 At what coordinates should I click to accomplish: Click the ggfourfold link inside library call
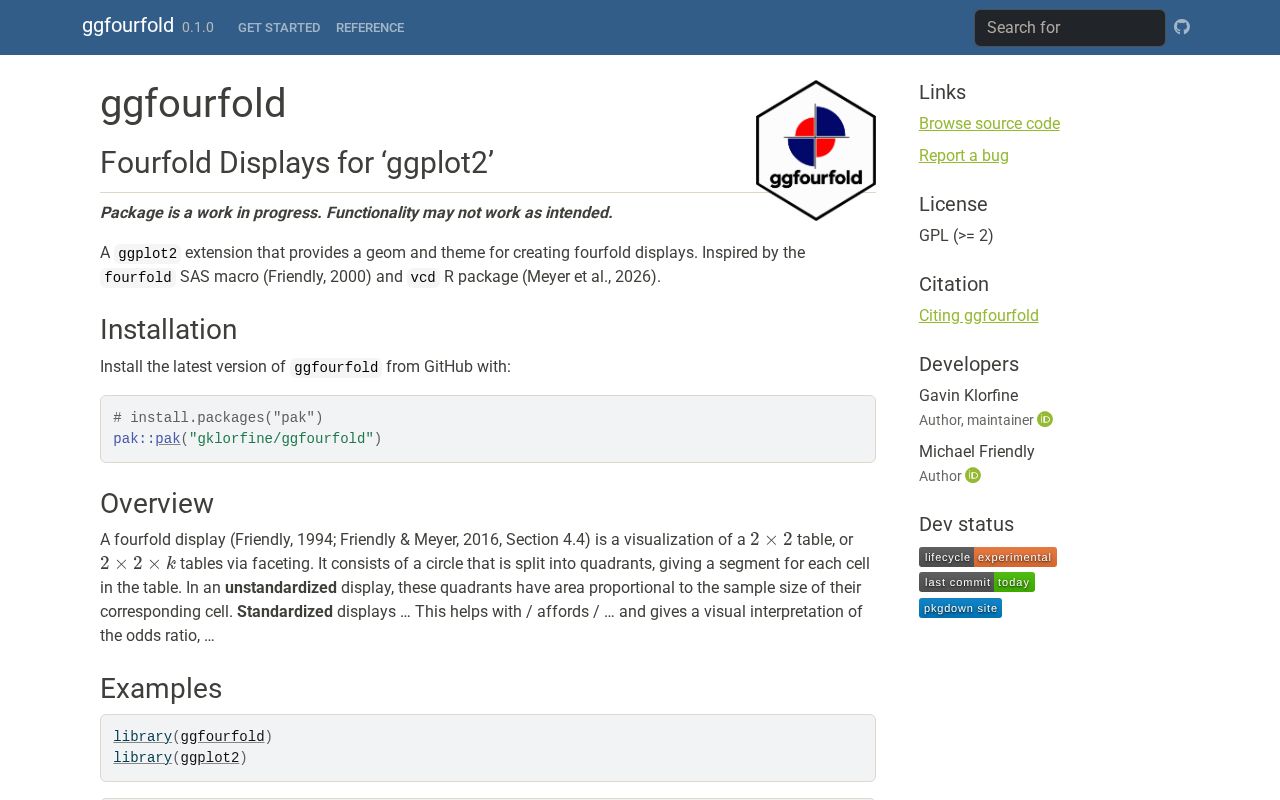click(222, 737)
